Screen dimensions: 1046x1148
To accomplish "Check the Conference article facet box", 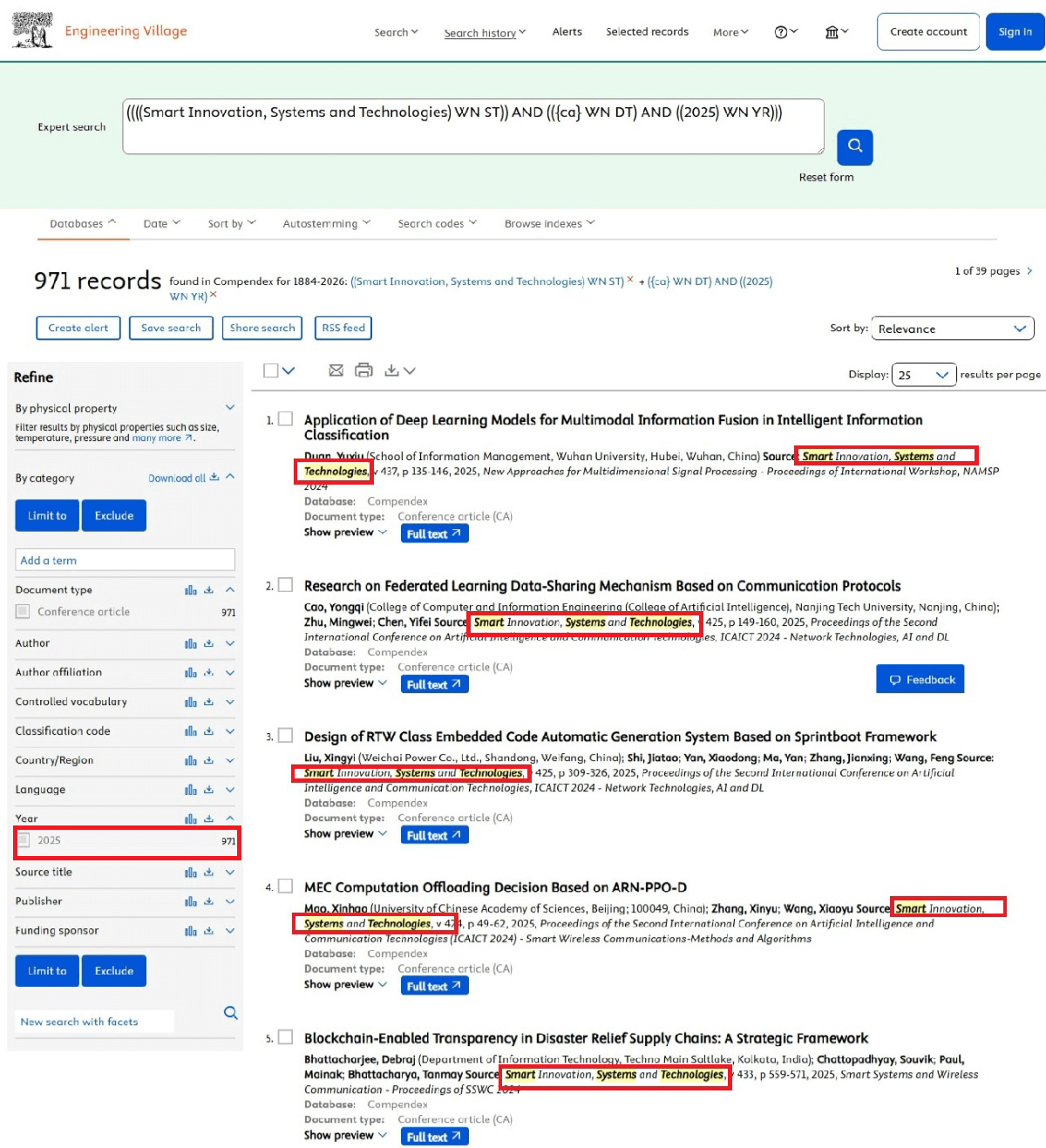I will click(x=23, y=612).
